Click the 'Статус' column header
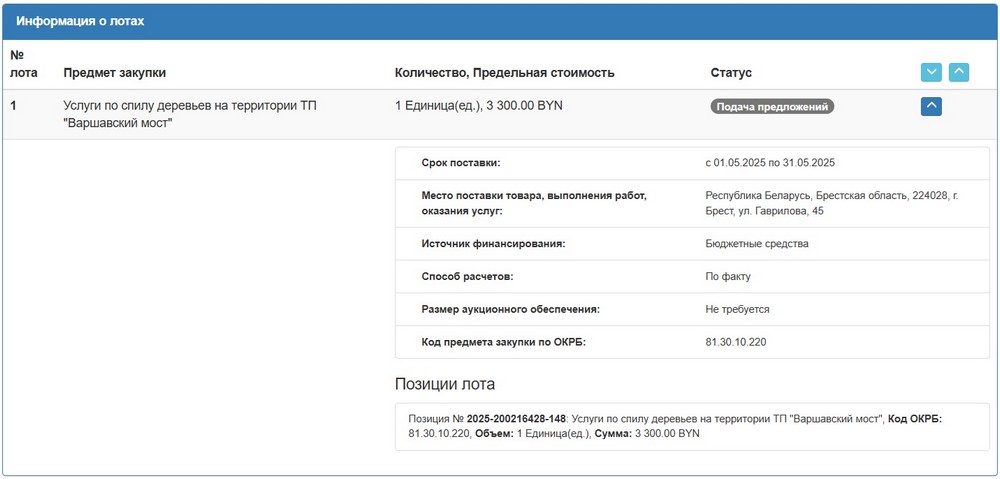 [x=730, y=73]
